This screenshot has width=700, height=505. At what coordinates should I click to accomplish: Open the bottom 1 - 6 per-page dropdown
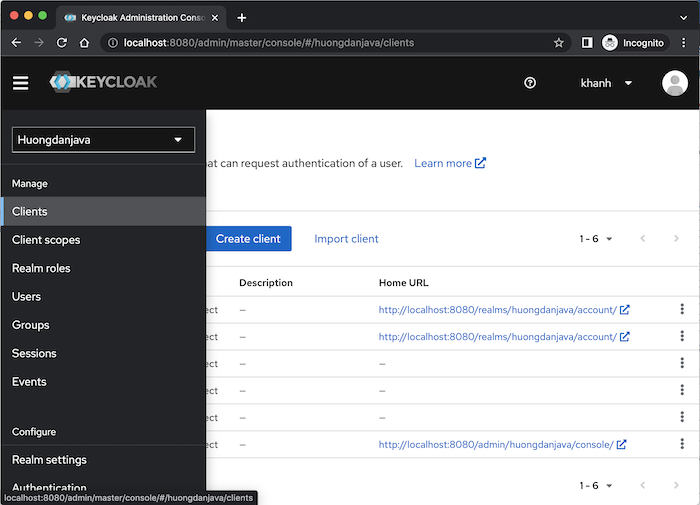596,485
